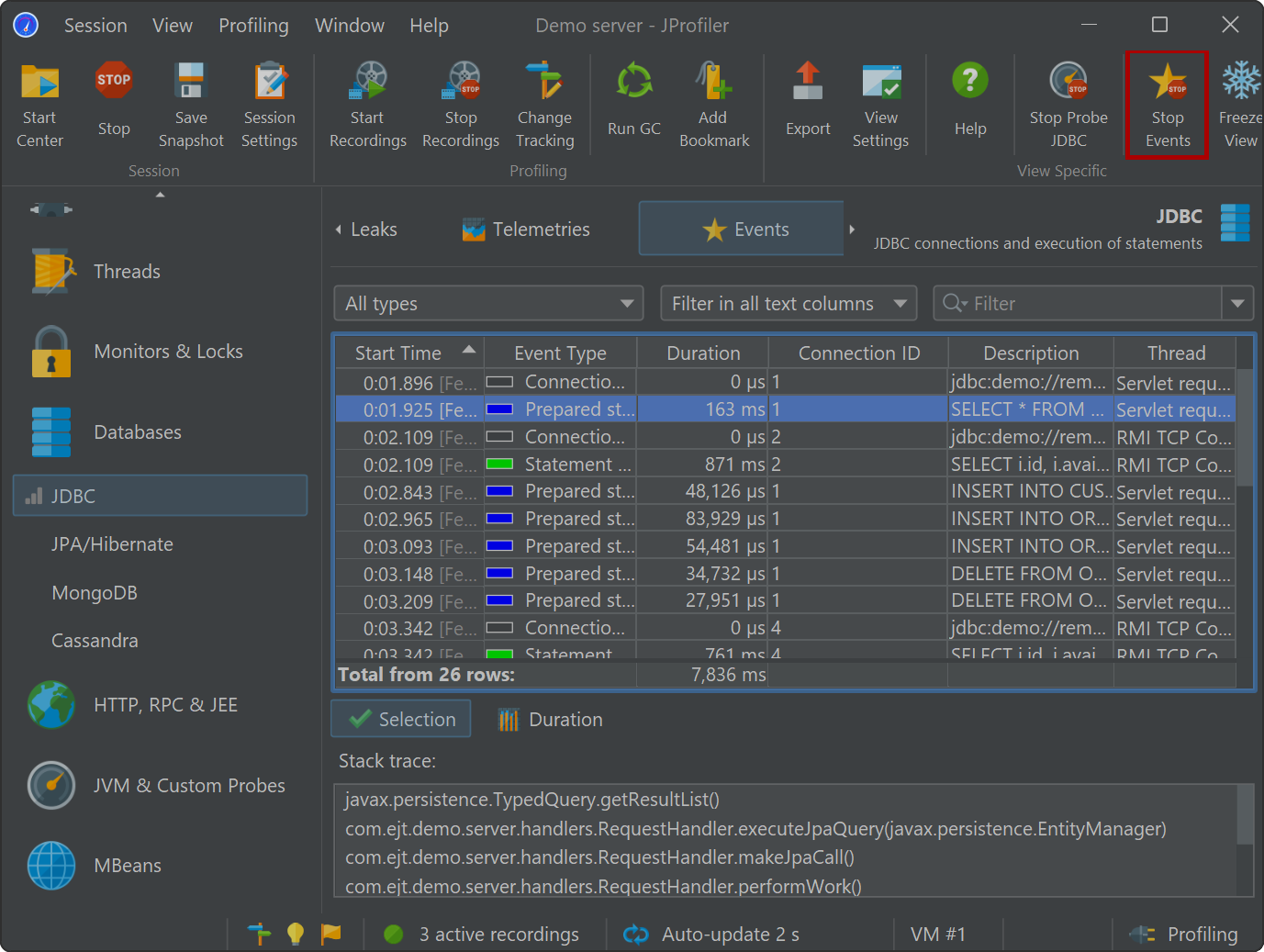The height and width of the screenshot is (952, 1264).
Task: Click the JProfiler logo icon
Action: [x=26, y=25]
